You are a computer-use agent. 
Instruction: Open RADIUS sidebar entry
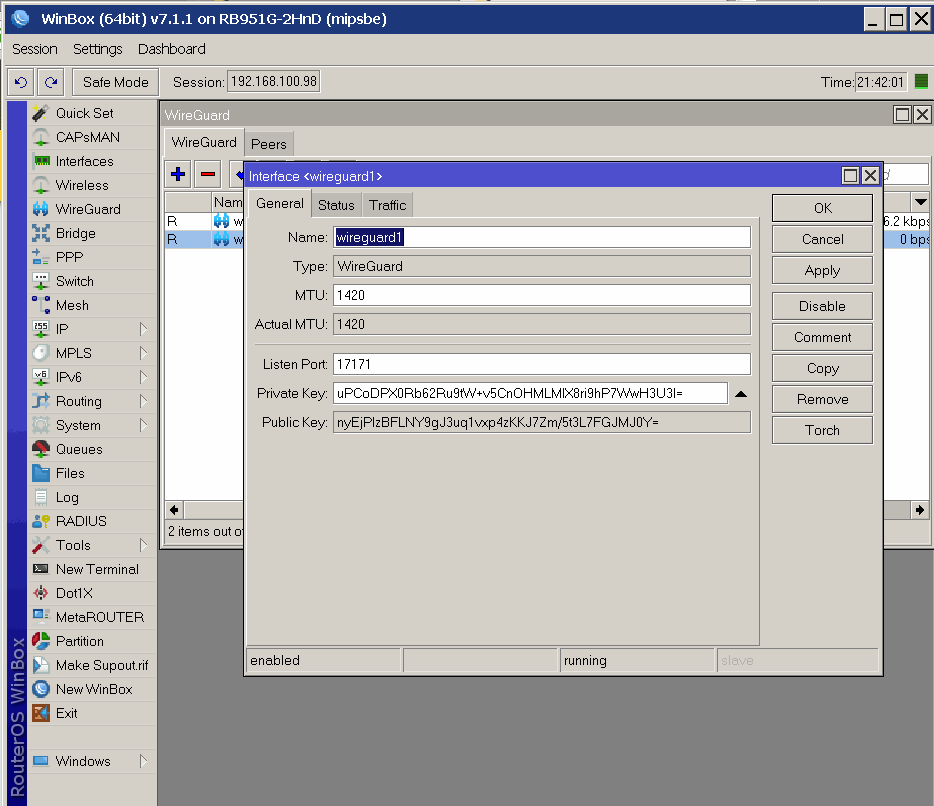[92, 521]
